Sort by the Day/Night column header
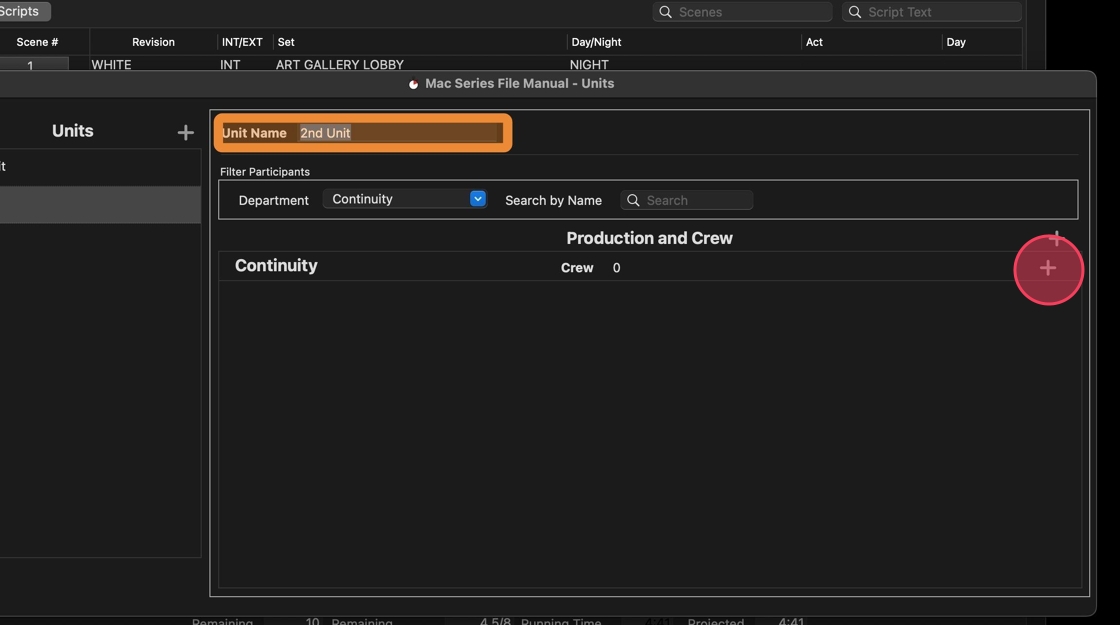 pyautogui.click(x=596, y=42)
